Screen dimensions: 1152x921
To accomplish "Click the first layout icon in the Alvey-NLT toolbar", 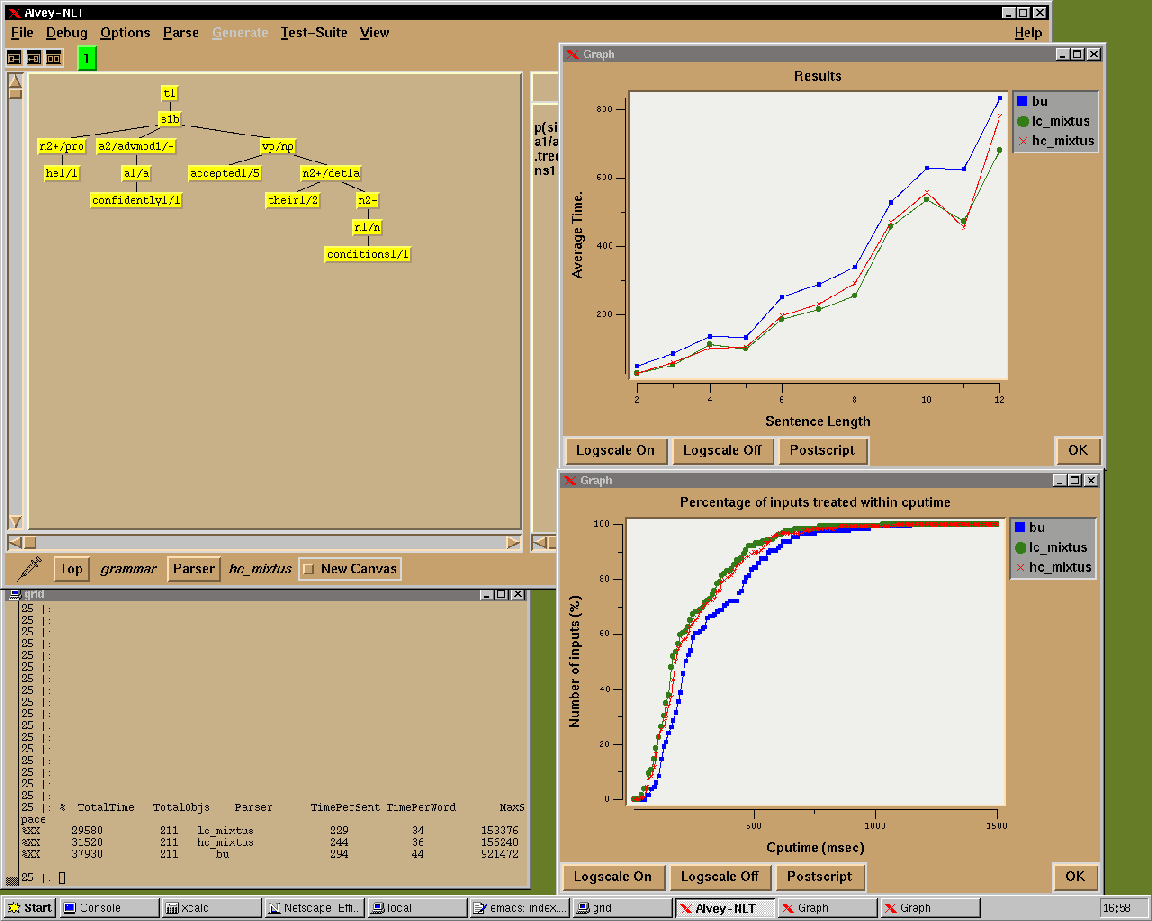I will pos(15,58).
